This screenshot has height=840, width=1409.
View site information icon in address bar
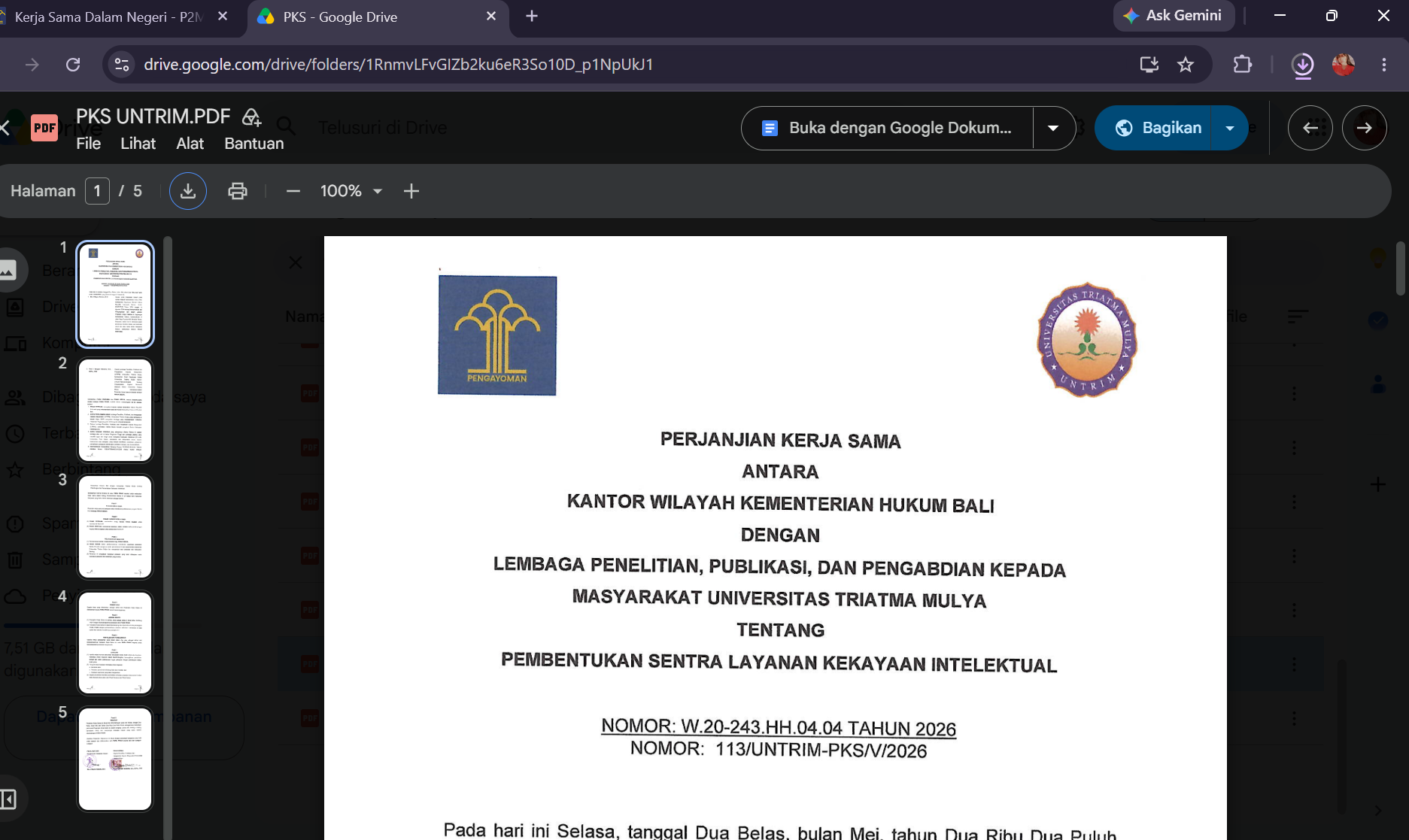coord(121,65)
